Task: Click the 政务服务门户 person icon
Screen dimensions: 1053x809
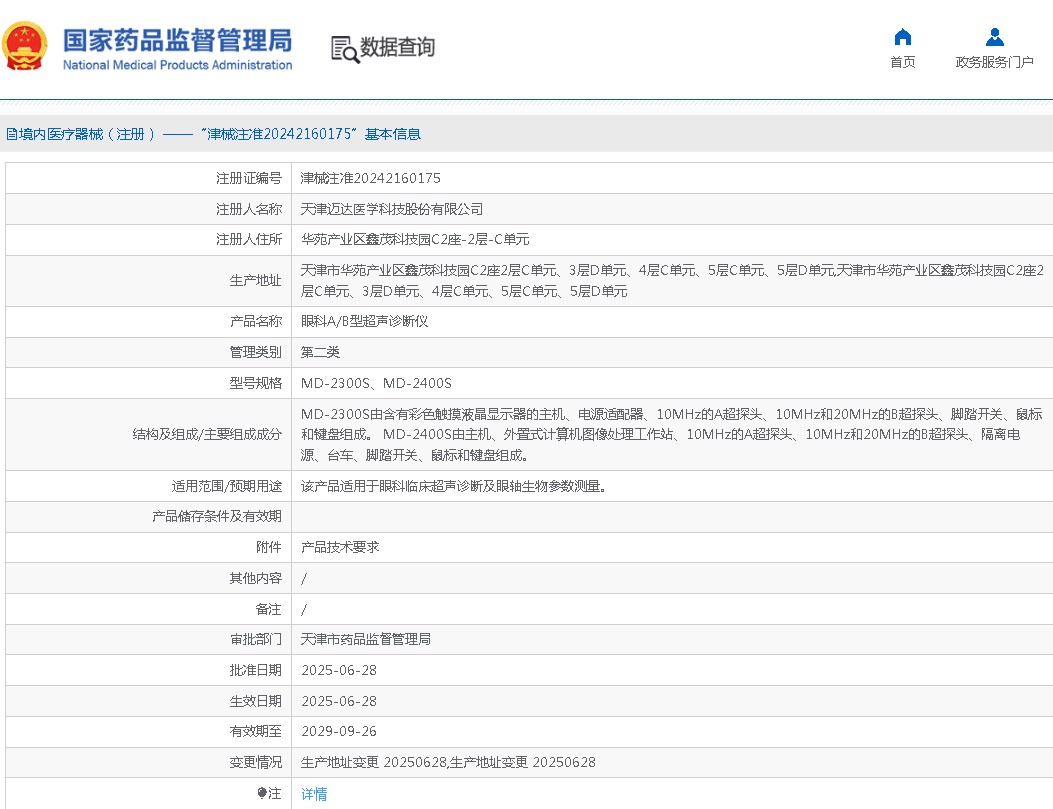Action: 994,37
